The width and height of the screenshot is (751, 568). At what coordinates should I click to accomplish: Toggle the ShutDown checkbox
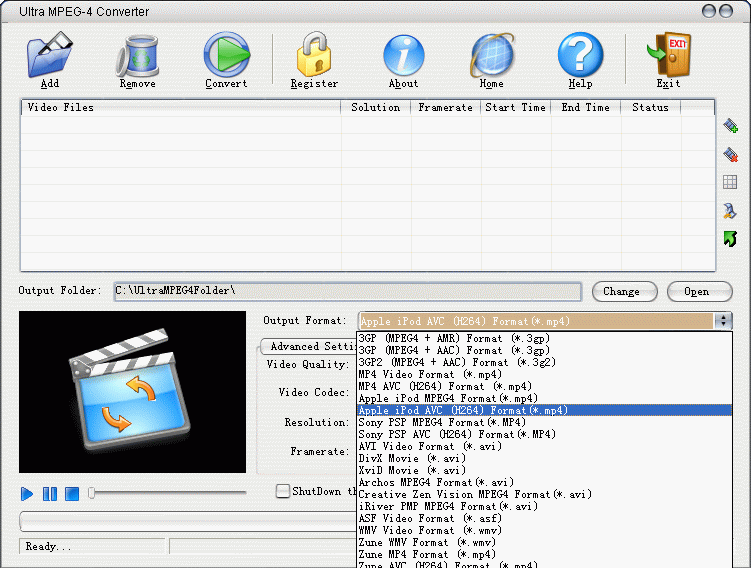click(283, 491)
